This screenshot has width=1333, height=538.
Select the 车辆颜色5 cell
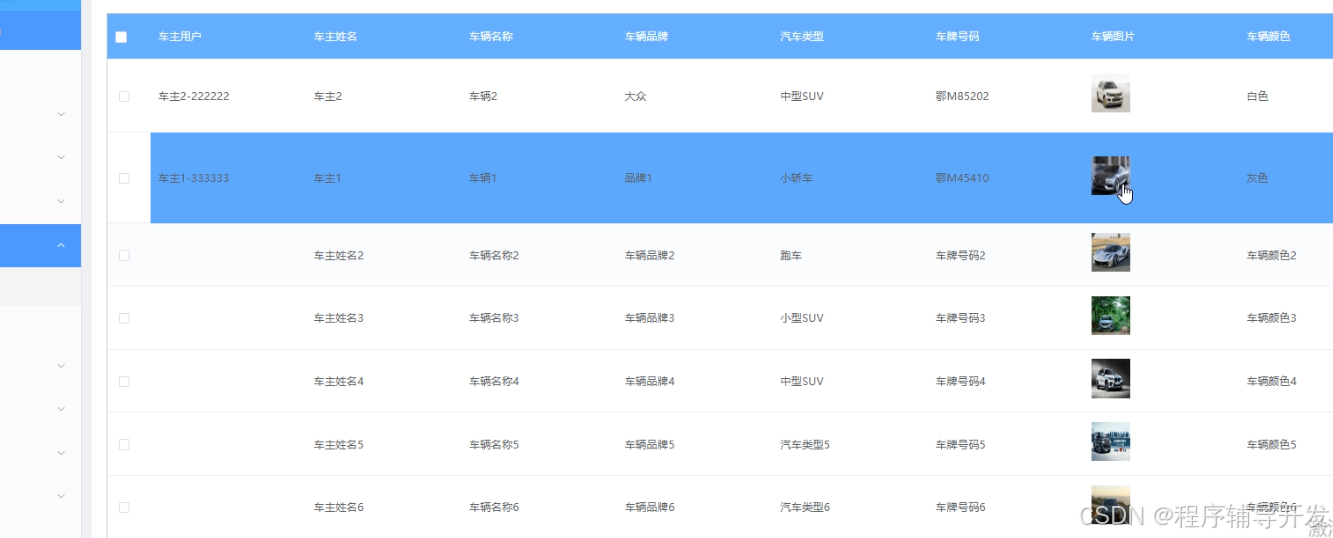coord(1271,444)
